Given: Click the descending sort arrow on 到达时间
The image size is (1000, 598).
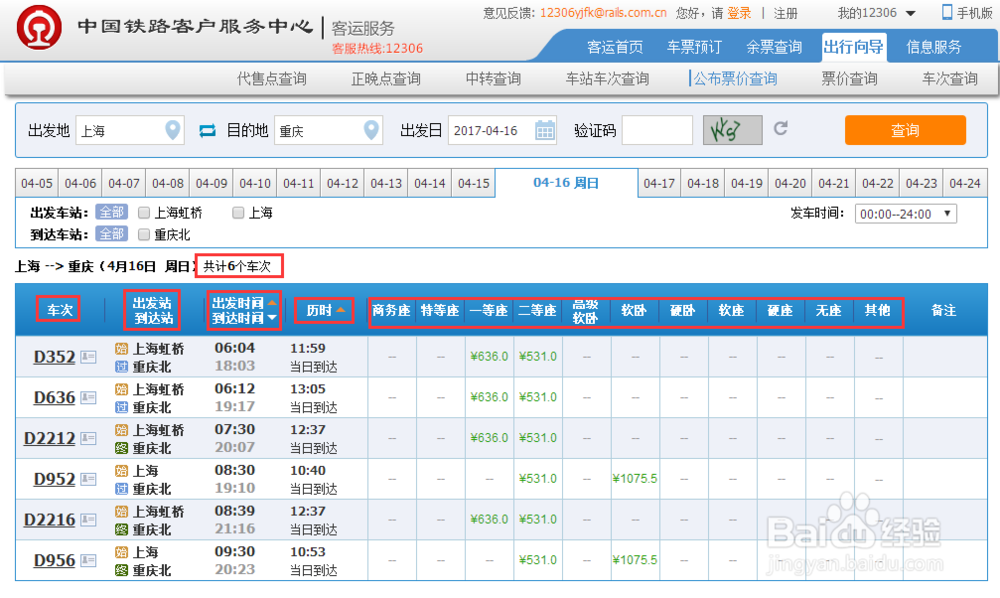Looking at the screenshot, I should tap(271, 318).
